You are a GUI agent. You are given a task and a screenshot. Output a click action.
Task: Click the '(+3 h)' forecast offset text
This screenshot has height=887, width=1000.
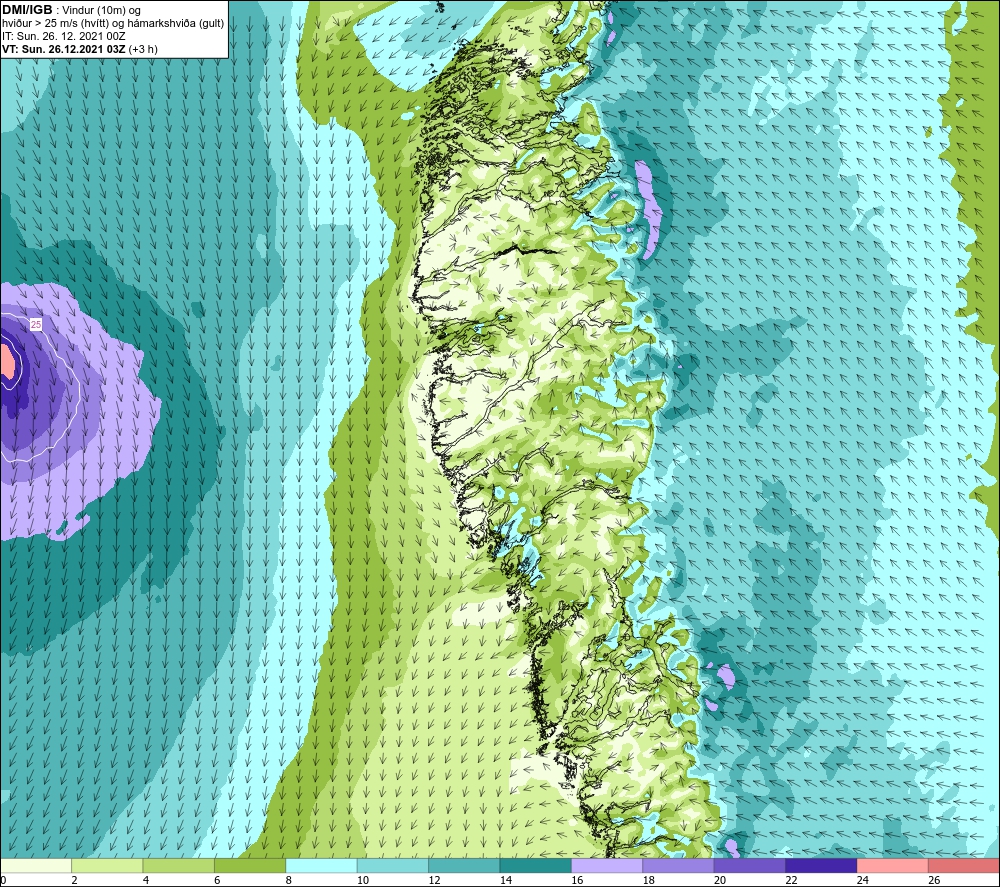click(x=143, y=49)
